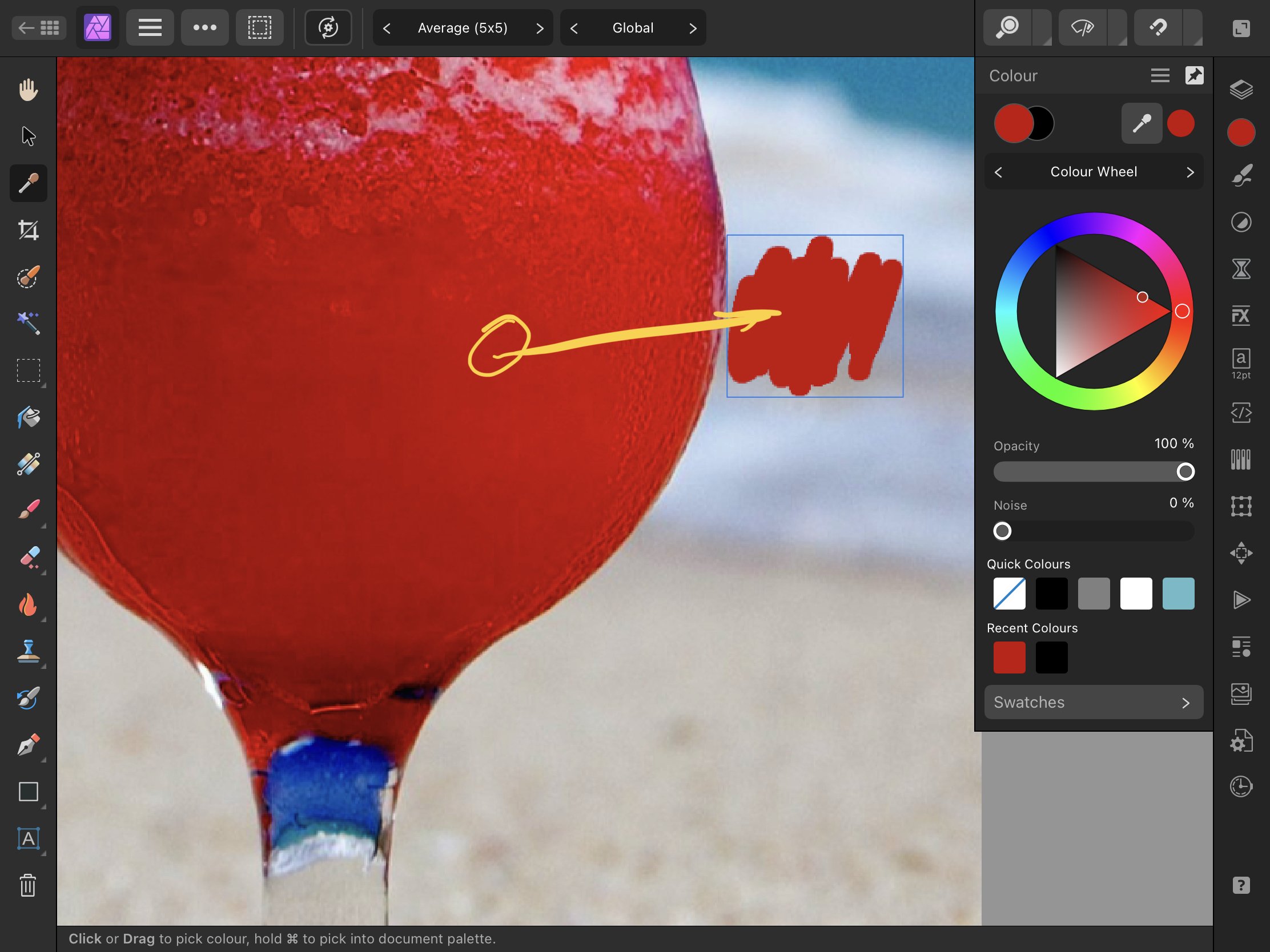Select the Hand (pan) tool
The height and width of the screenshot is (952, 1270).
point(28,90)
